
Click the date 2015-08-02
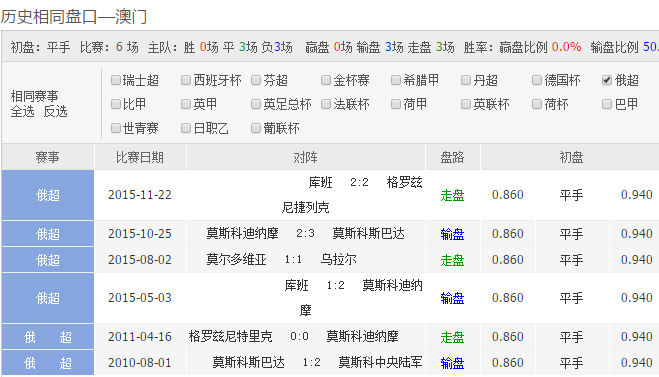click(140, 260)
